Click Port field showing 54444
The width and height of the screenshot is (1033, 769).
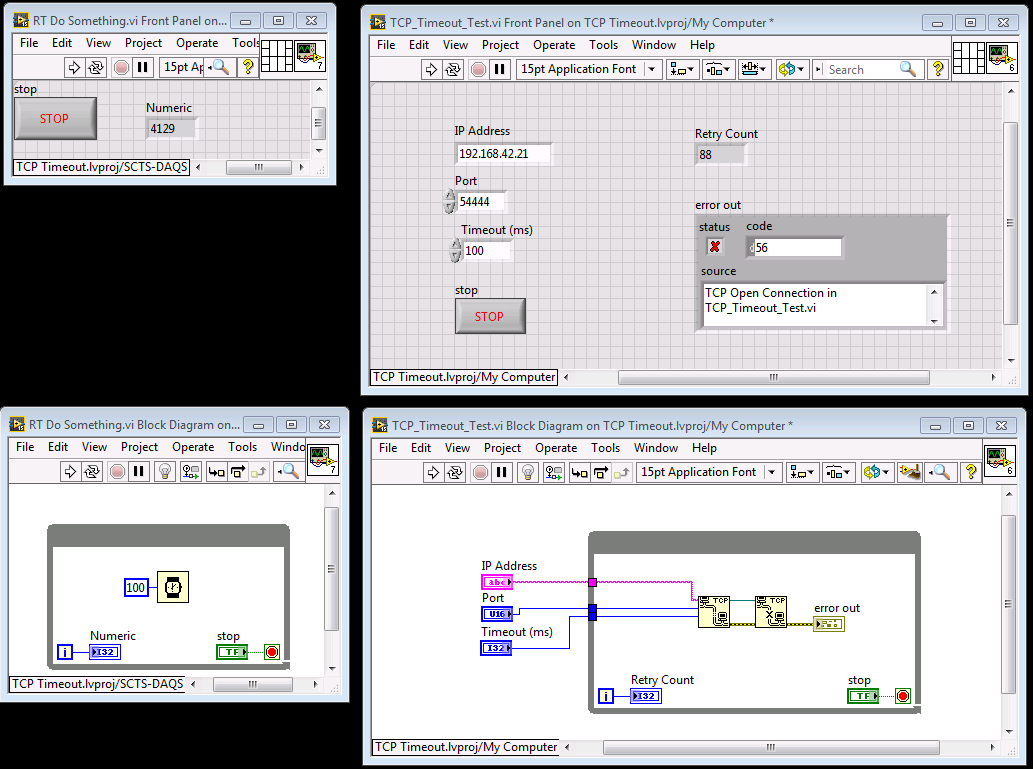pyautogui.click(x=482, y=202)
